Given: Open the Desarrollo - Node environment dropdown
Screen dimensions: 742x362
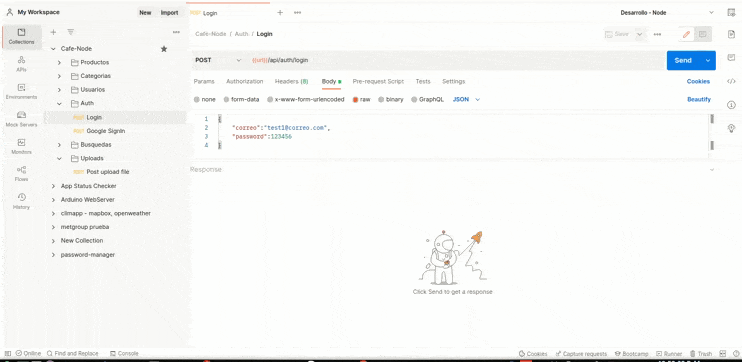Looking at the screenshot, I should pyautogui.click(x=667, y=13).
